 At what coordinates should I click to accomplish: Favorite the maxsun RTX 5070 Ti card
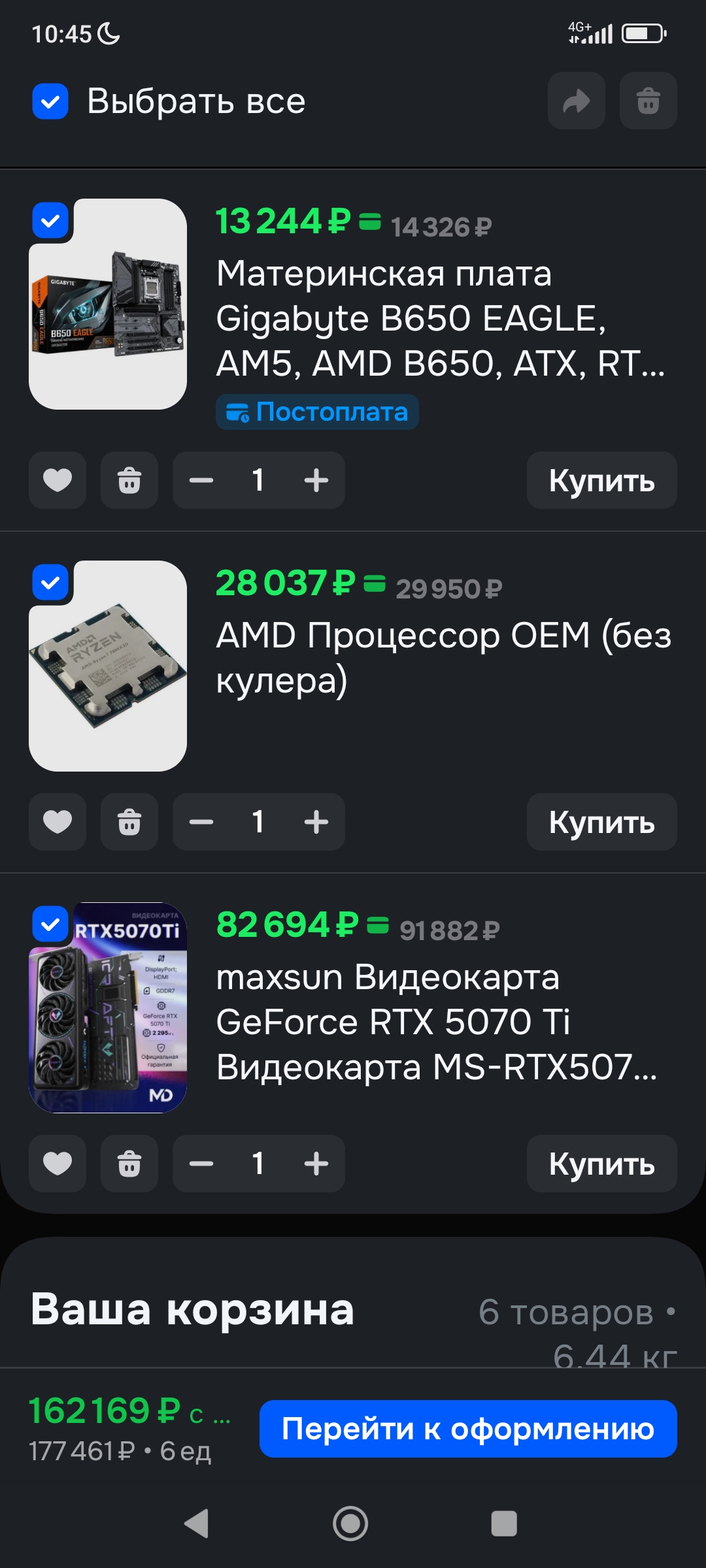[x=58, y=1164]
